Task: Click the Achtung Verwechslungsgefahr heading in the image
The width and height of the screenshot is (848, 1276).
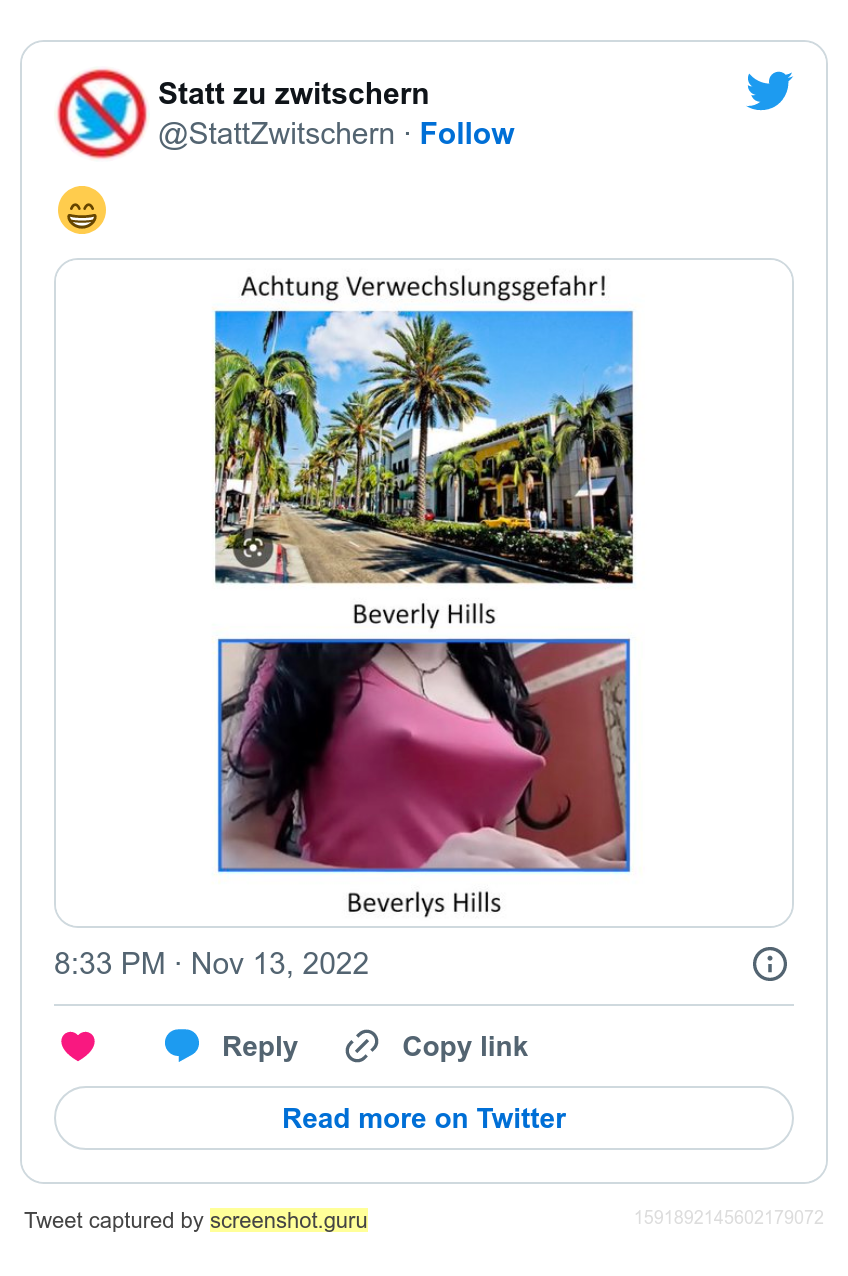Action: pyautogui.click(x=424, y=288)
